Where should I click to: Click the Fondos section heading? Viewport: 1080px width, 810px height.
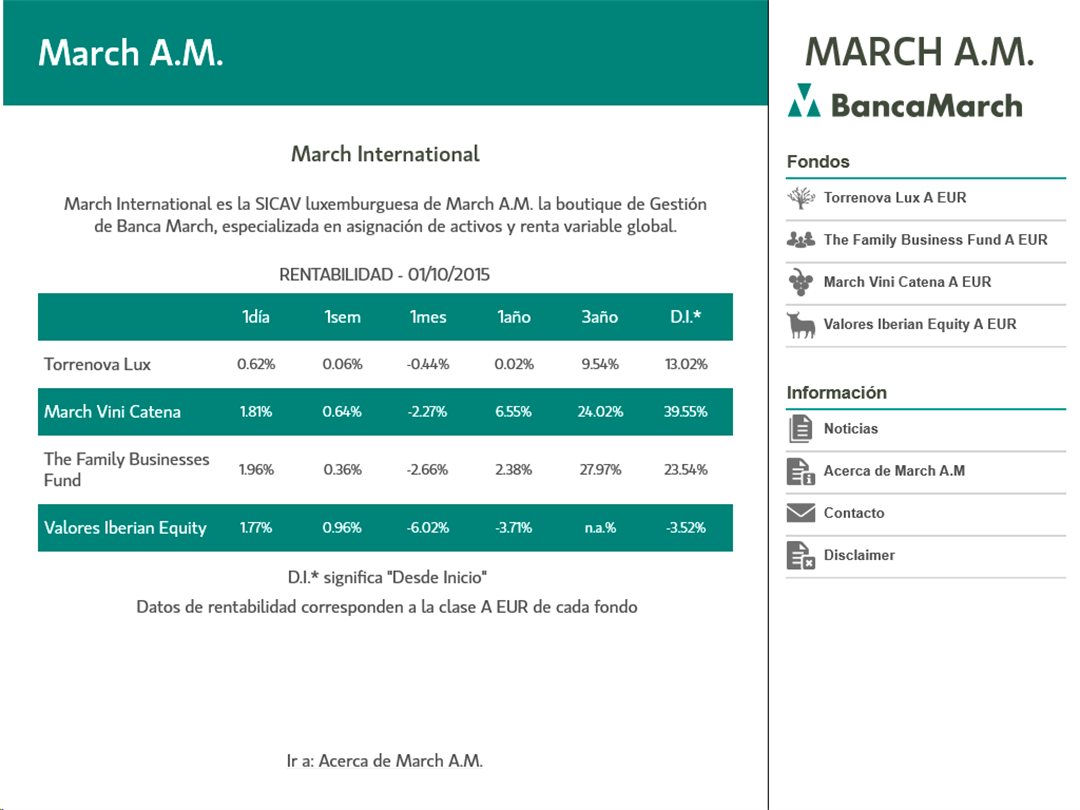point(818,162)
